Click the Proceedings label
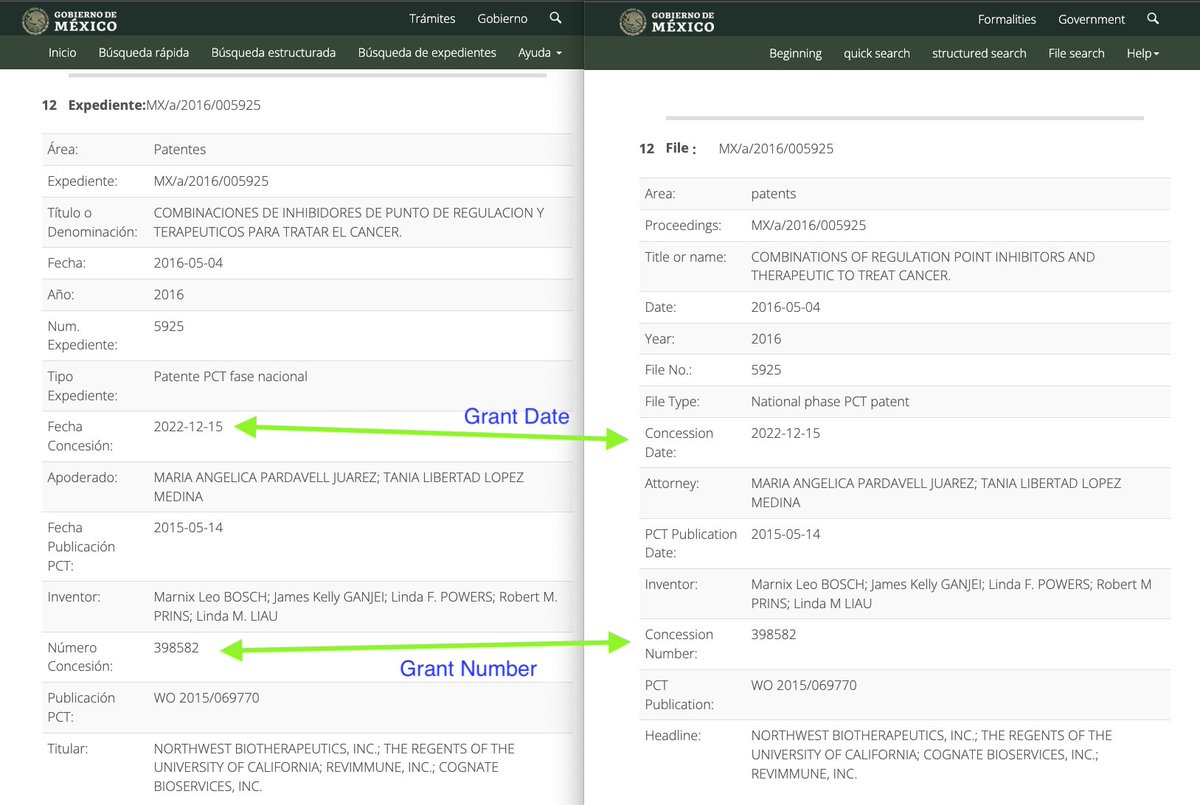This screenshot has height=805, width=1200. click(x=683, y=226)
